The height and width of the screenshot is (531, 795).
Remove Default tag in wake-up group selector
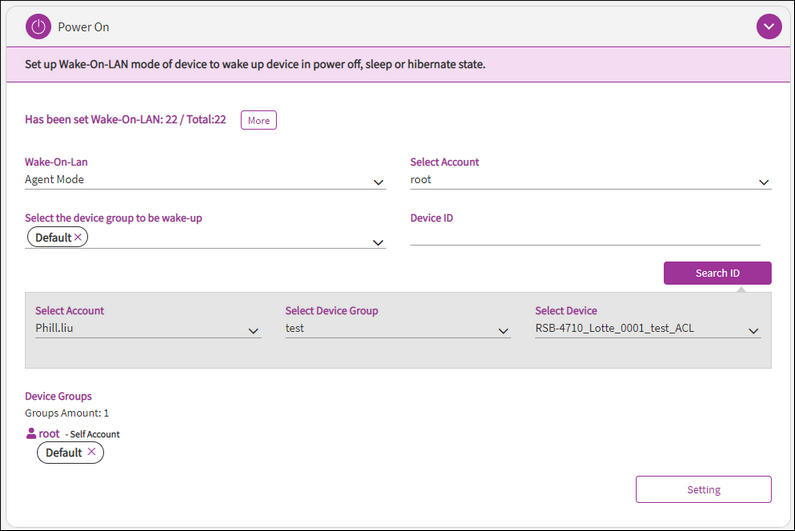coord(79,237)
